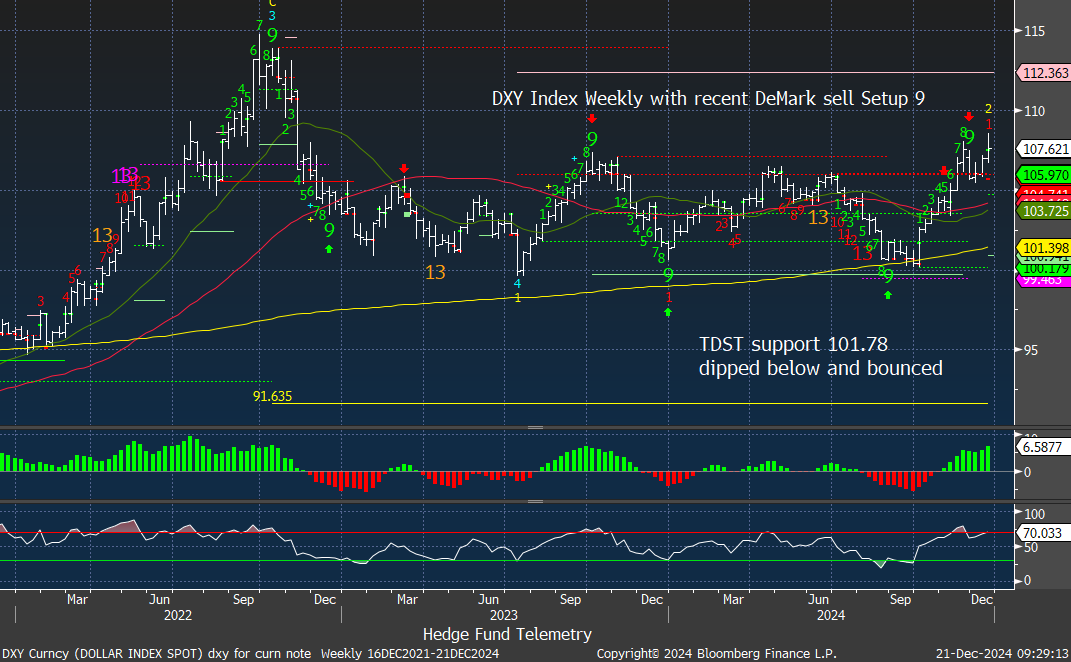Click the grip handle between histogram and oscillator panes
The image size is (1071, 662).
(536, 501)
